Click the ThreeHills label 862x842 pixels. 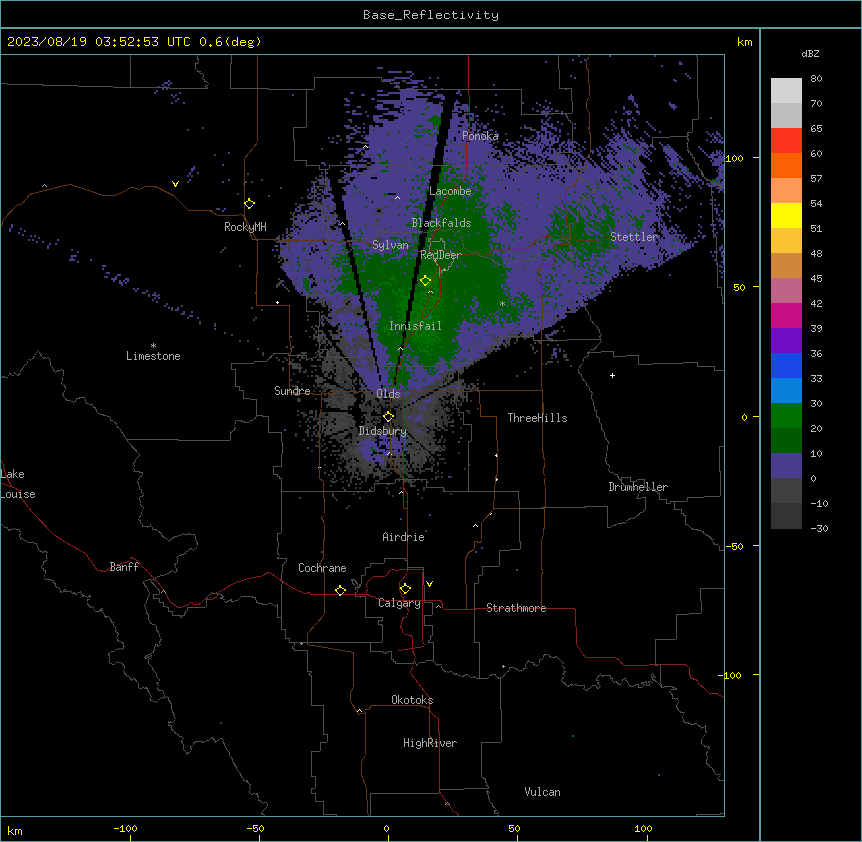click(538, 418)
